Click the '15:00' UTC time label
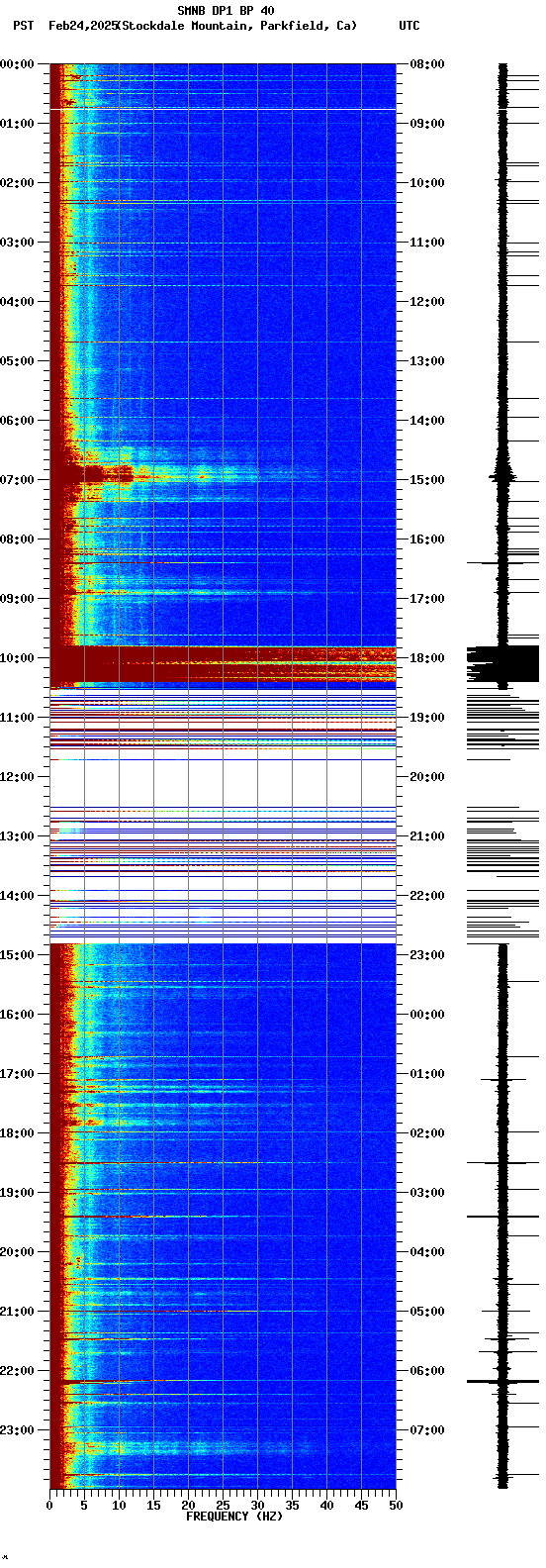This screenshot has width=546, height=1568. click(427, 480)
